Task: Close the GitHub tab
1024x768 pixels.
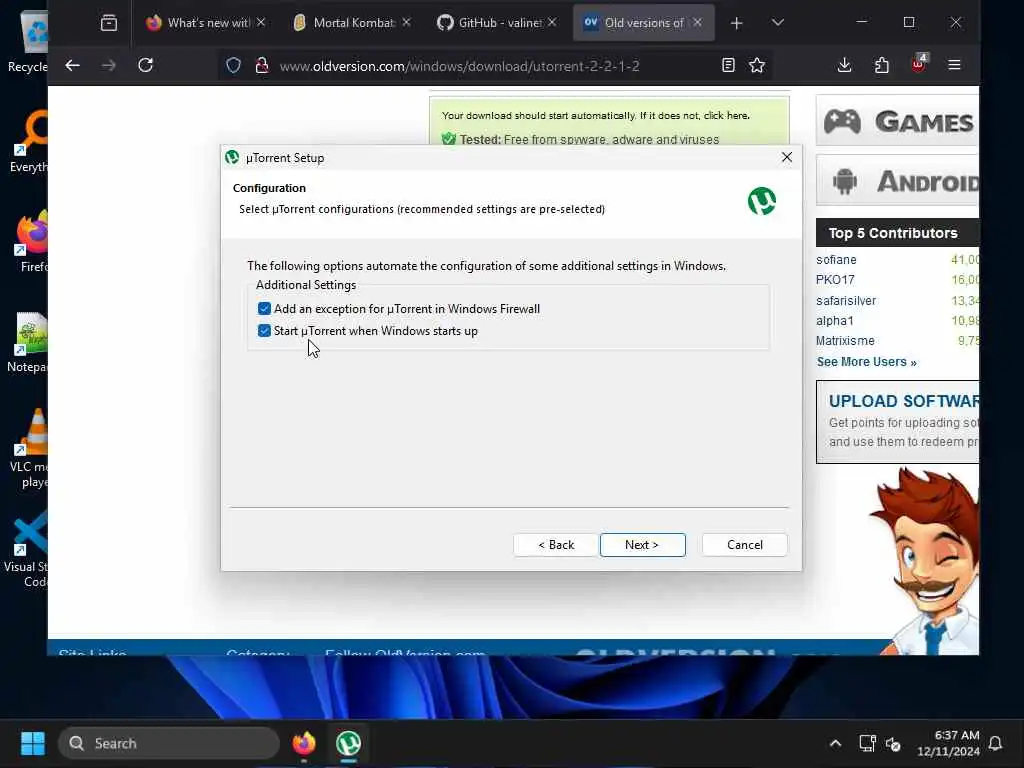Action: coord(552,23)
